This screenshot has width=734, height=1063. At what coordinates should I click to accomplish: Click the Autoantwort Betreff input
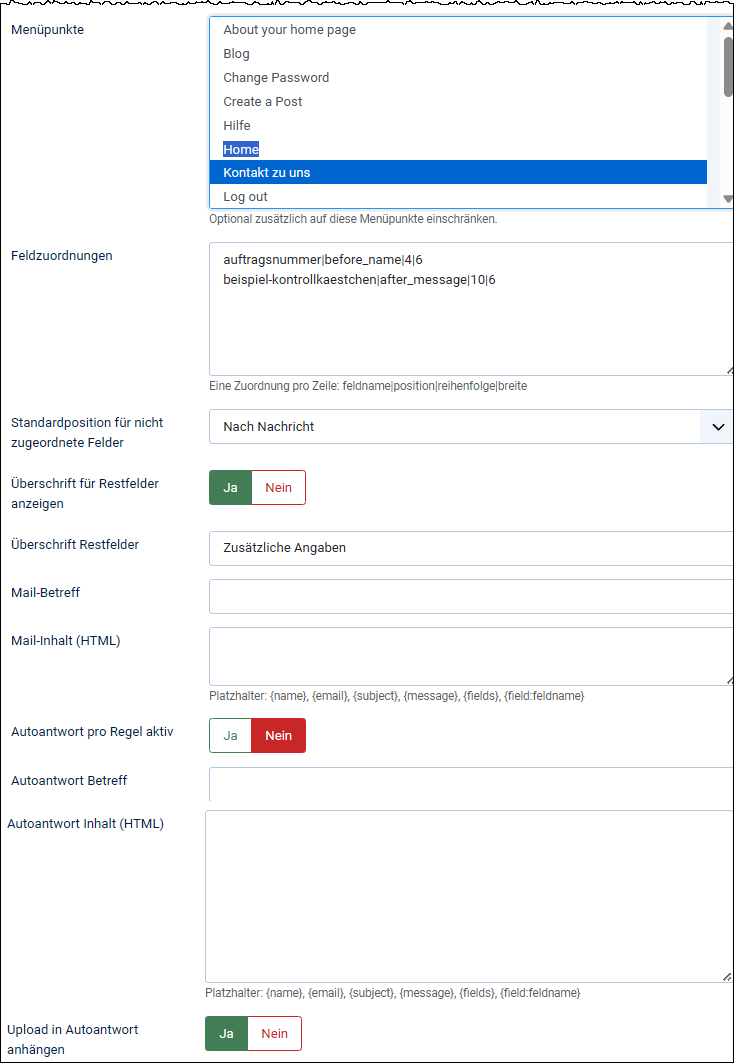pyautogui.click(x=470, y=784)
